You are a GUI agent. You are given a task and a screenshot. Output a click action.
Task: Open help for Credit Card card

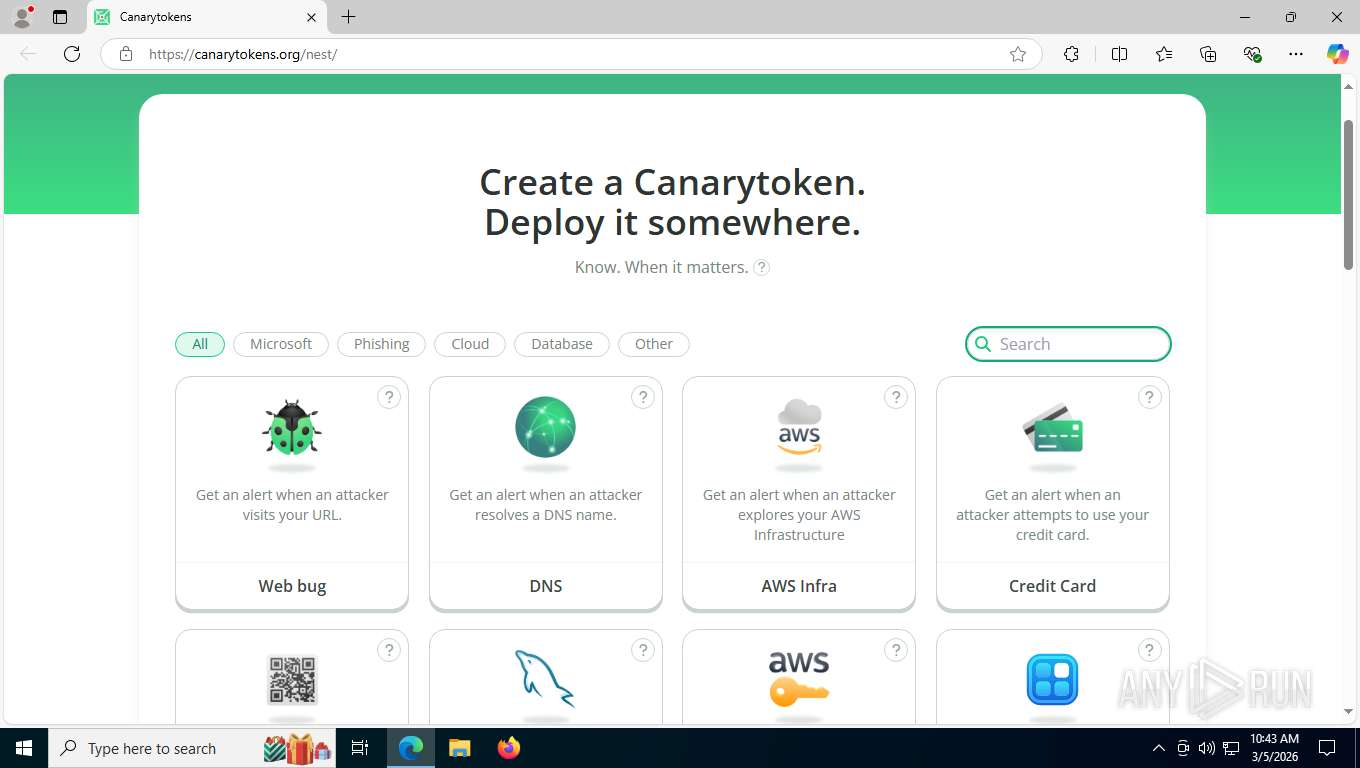pyautogui.click(x=1150, y=397)
